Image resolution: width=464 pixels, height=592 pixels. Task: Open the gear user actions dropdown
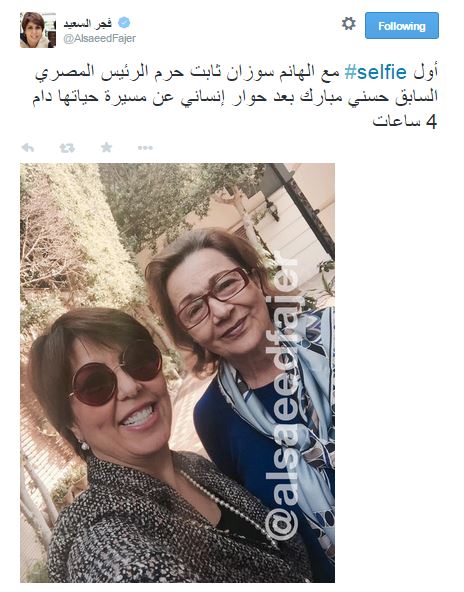348,24
